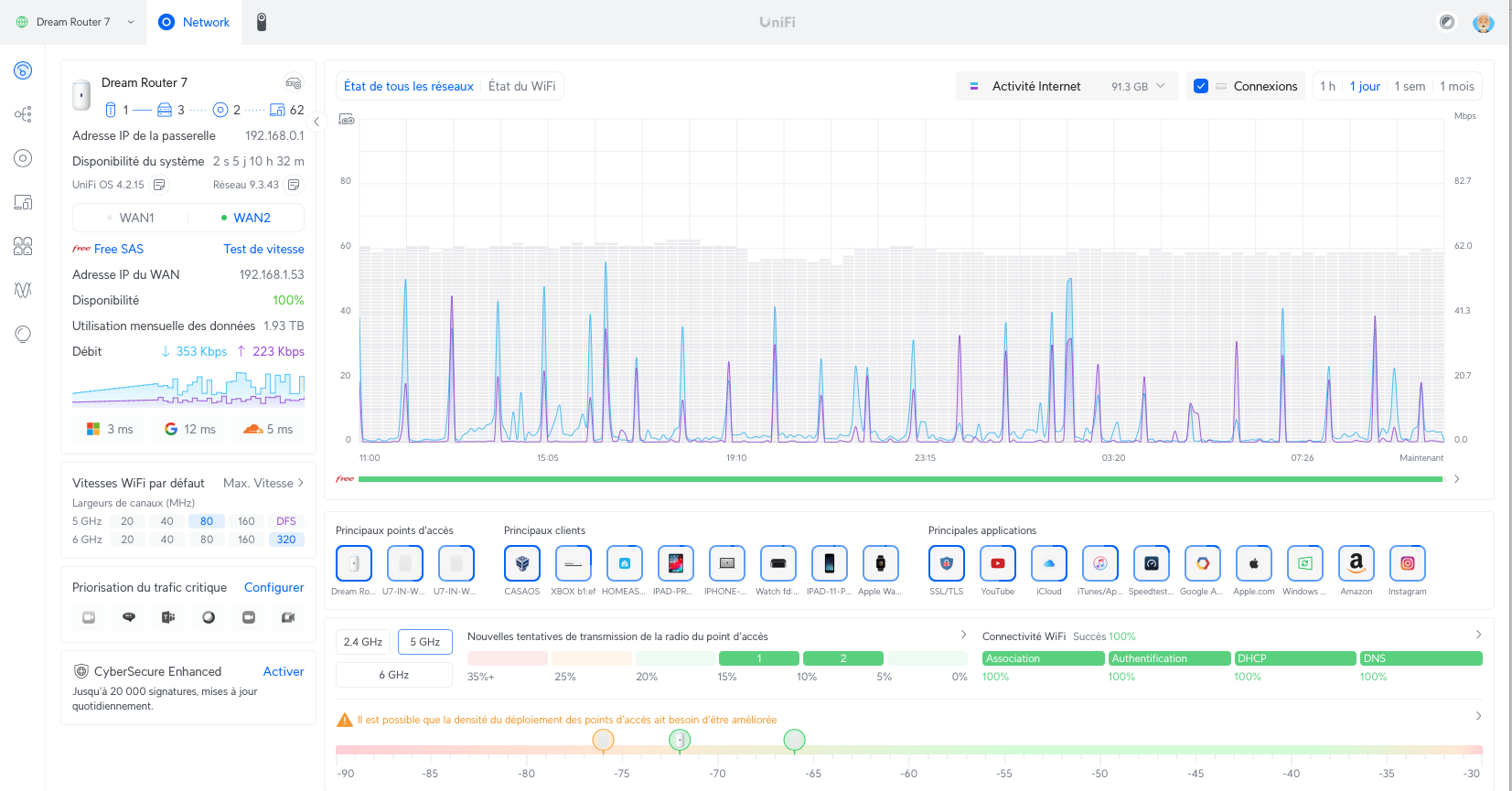Click the -75 dBm signal strength marker

click(x=603, y=740)
